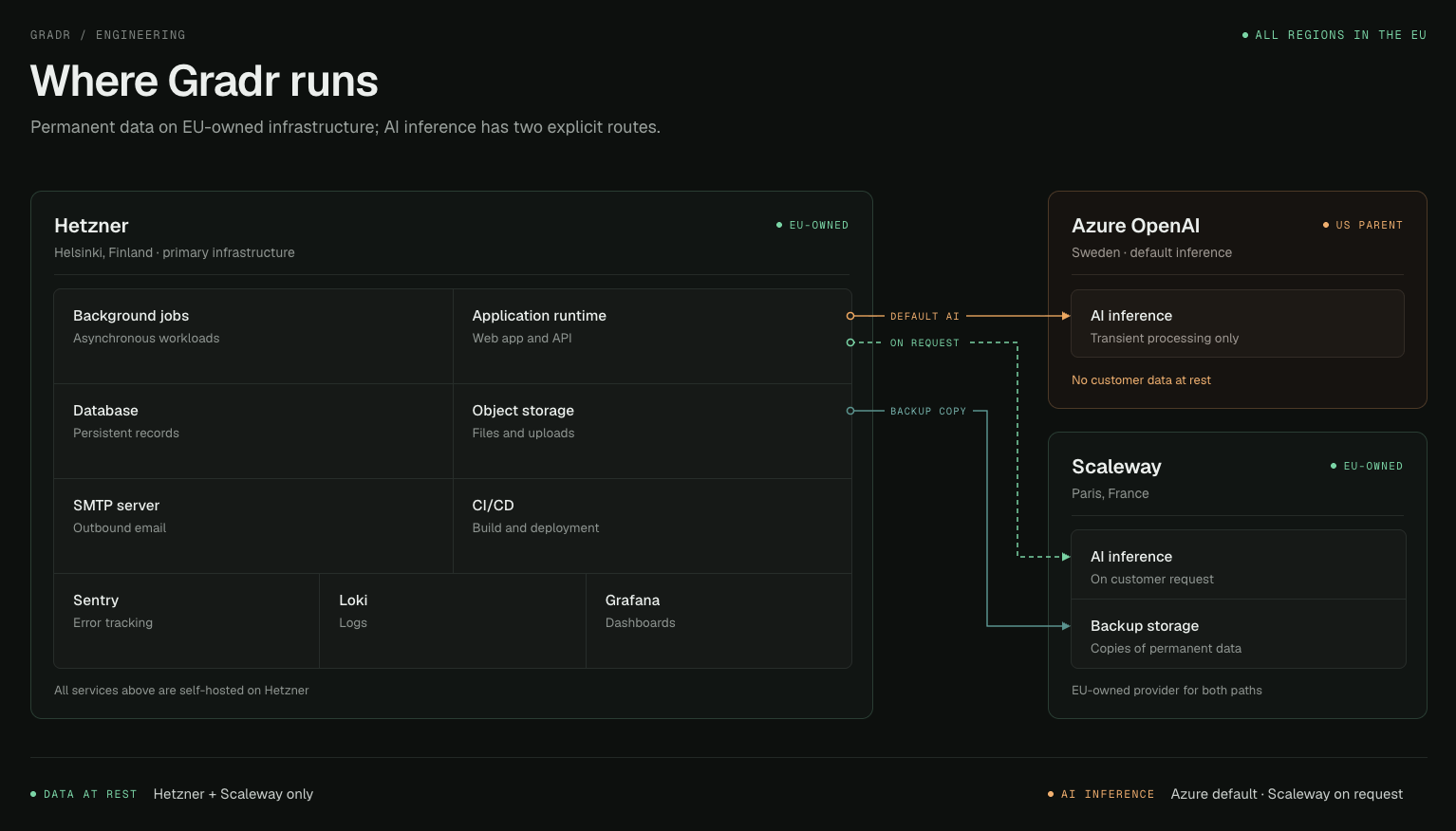
Task: Select the Background jobs card
Action: (x=253, y=337)
